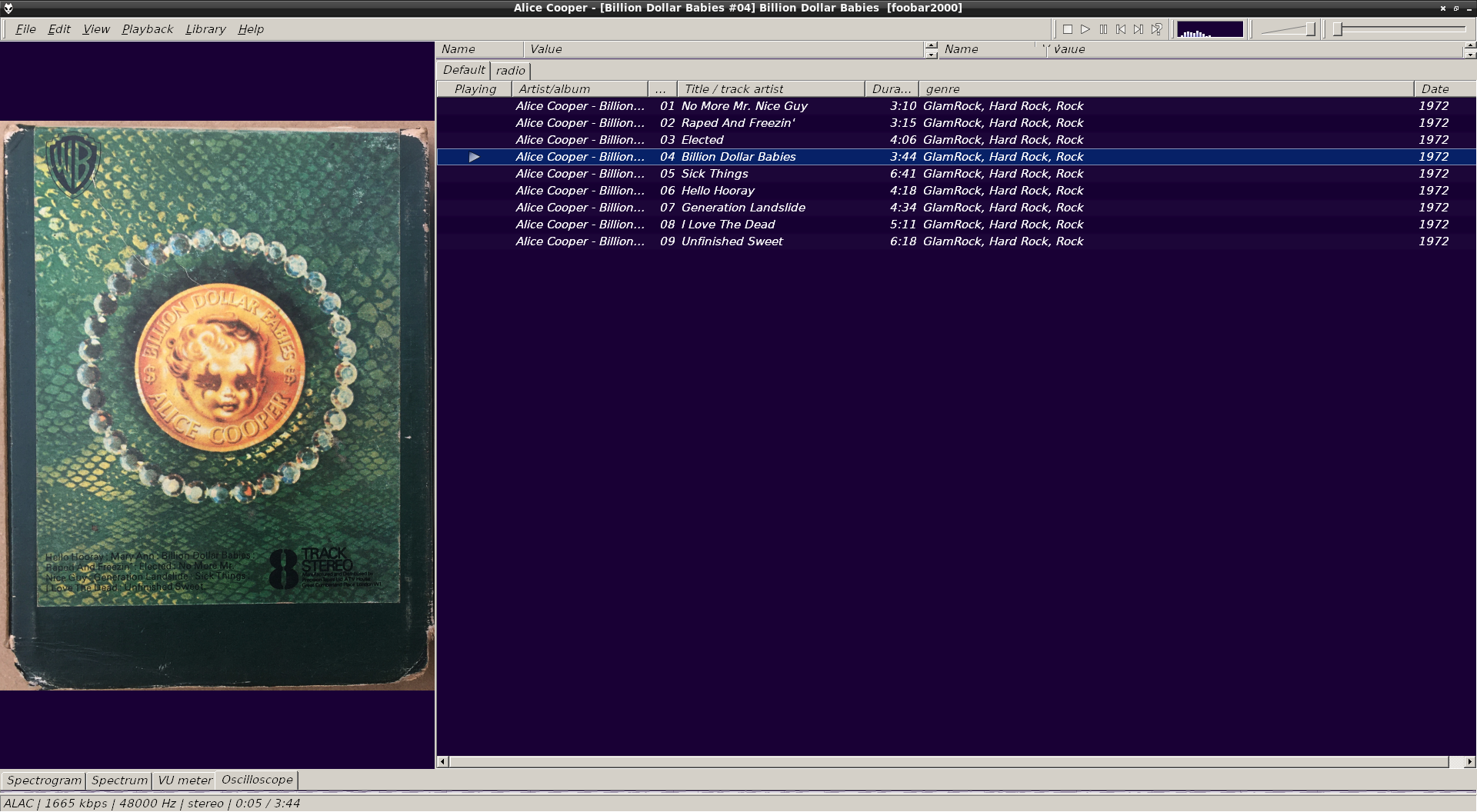Screen dimensions: 1477x812
Task: Open the Edit menu
Action: click(59, 29)
